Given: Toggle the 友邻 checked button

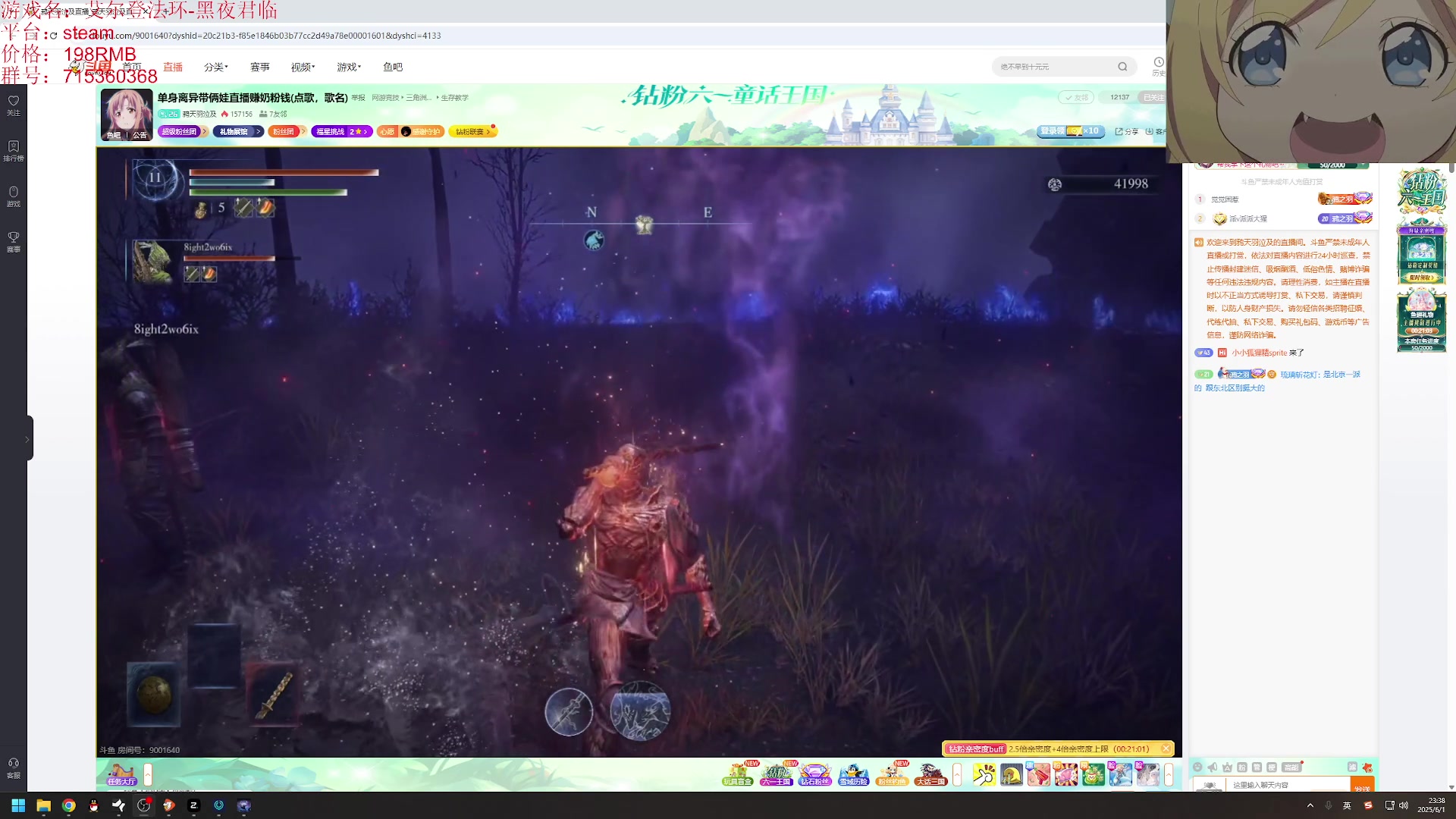Looking at the screenshot, I should (1076, 97).
